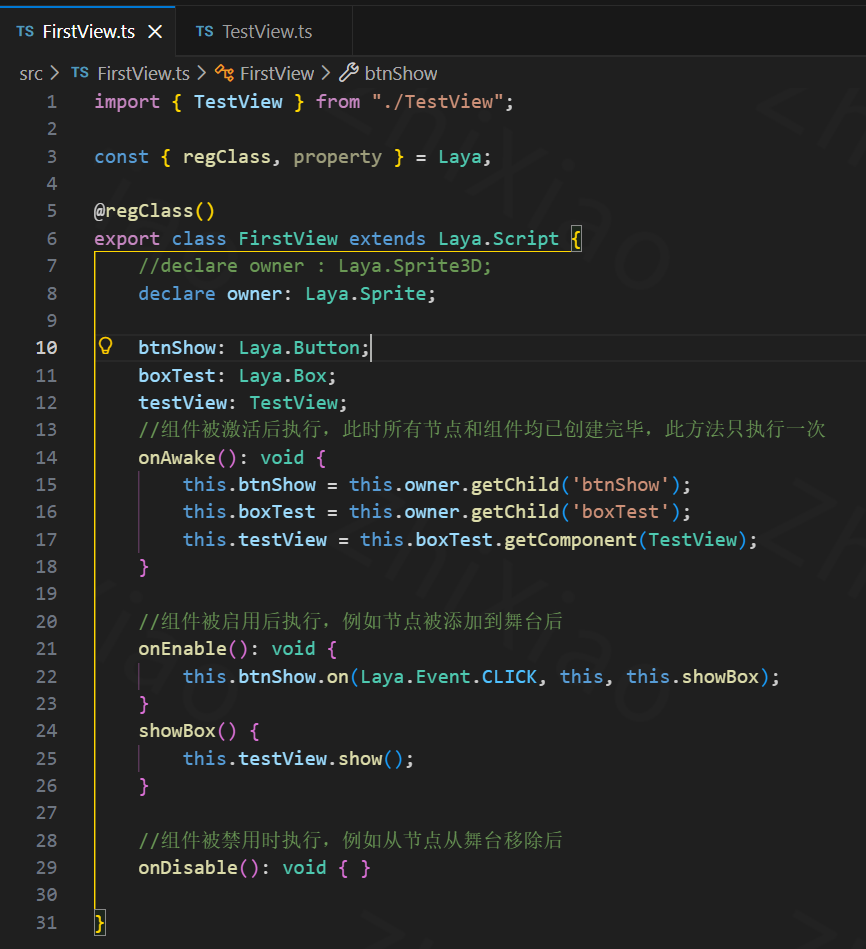Place cursor on the @regClass() decorator
This screenshot has height=949, width=866.
(x=154, y=211)
